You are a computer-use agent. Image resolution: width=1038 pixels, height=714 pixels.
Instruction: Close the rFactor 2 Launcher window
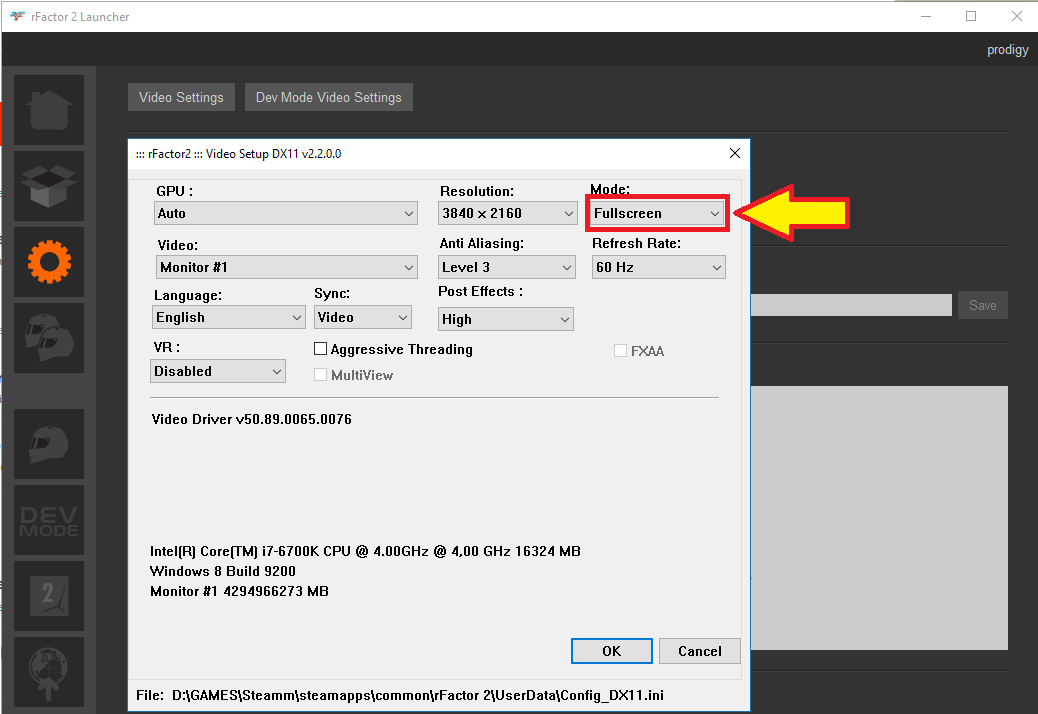click(1017, 17)
